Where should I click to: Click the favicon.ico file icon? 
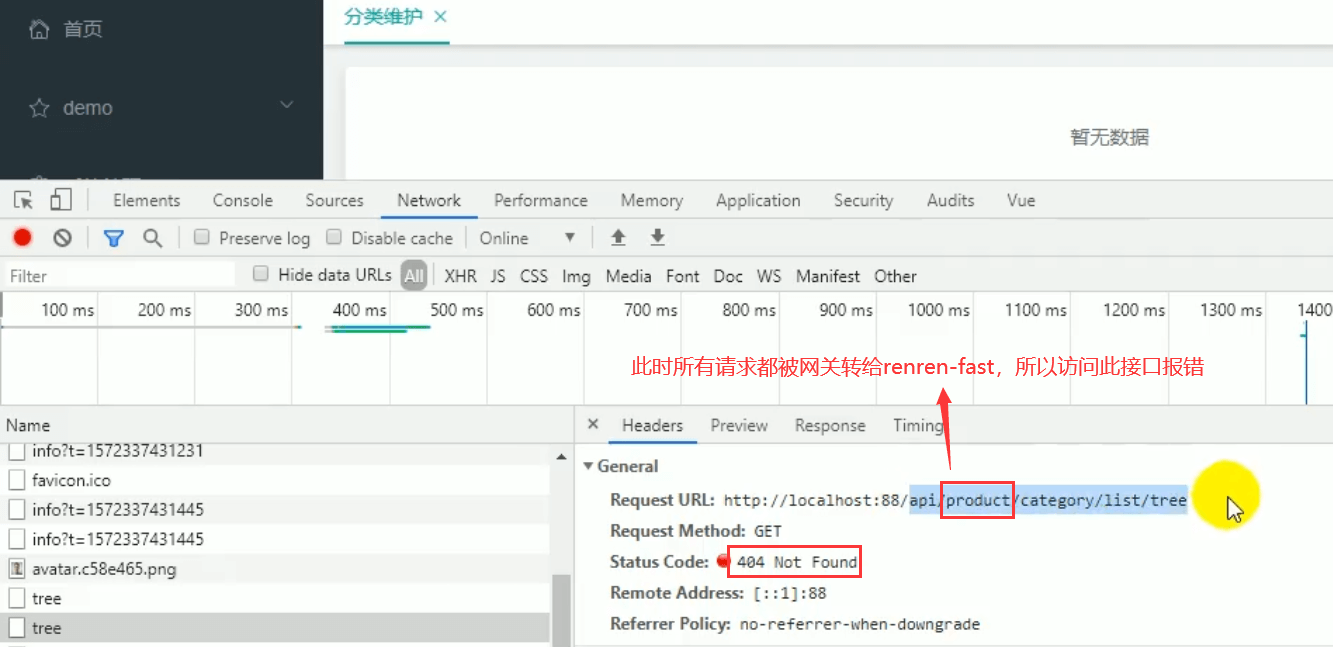(16, 480)
